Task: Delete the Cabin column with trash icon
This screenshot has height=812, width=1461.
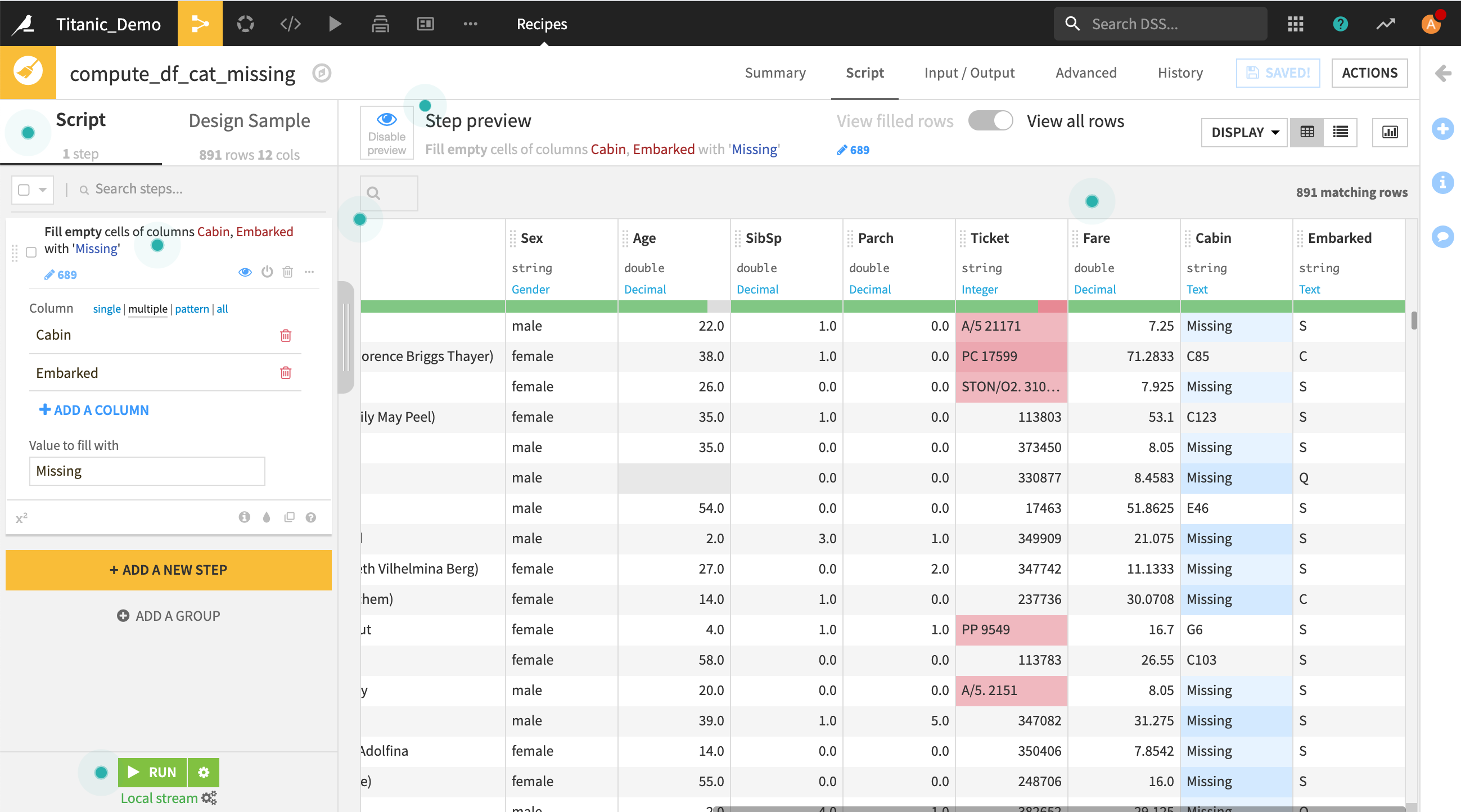Action: click(x=286, y=335)
